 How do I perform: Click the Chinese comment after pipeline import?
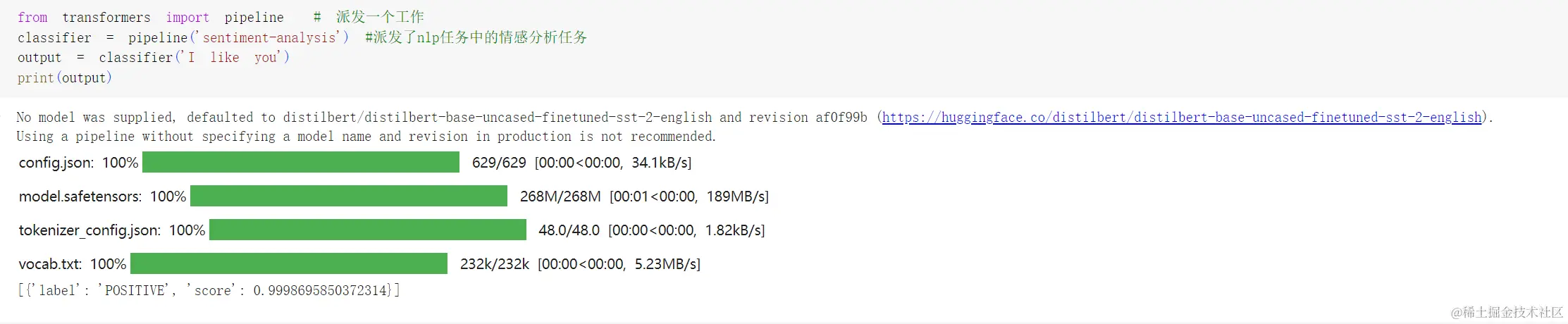pyautogui.click(x=379, y=17)
